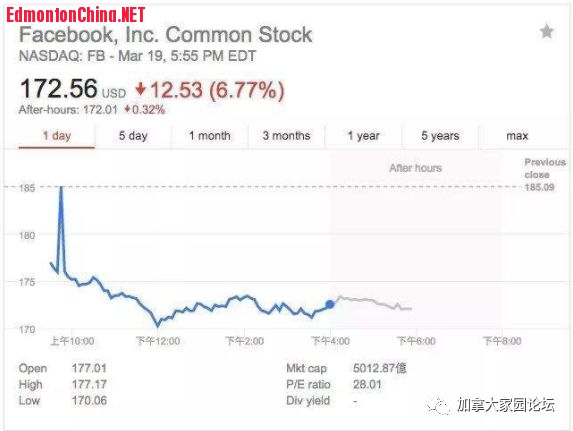
Task: Click the WeChat logo icon in watermark
Action: pyautogui.click(x=439, y=405)
